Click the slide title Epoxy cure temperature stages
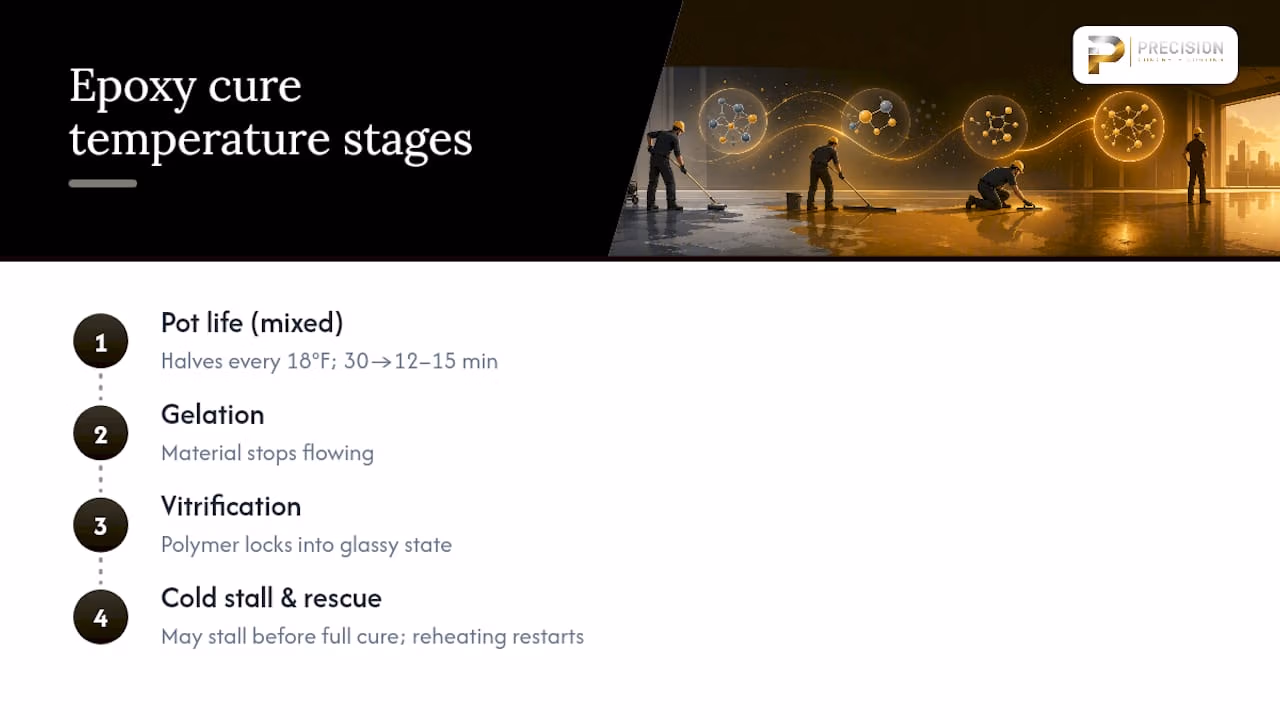 click(271, 112)
